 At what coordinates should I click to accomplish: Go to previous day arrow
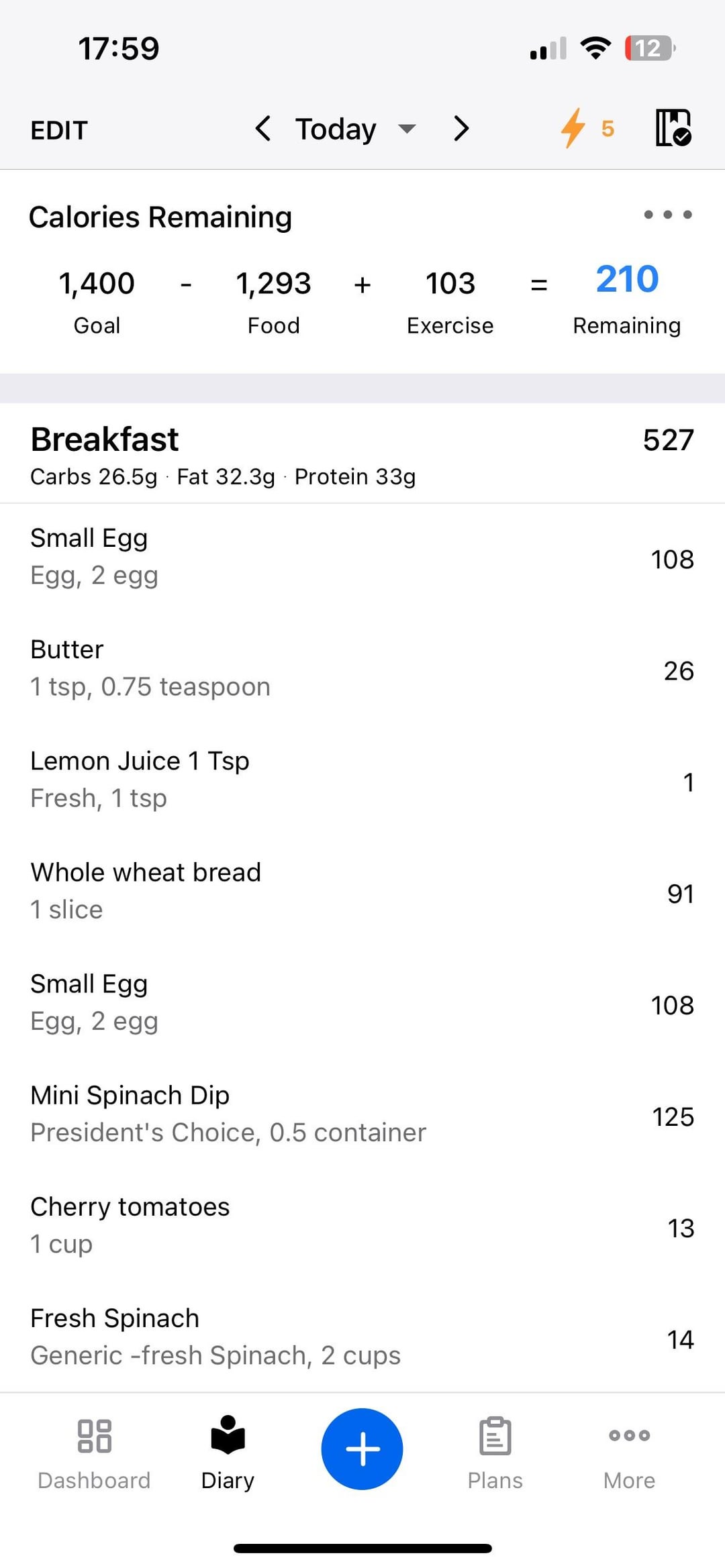click(263, 128)
